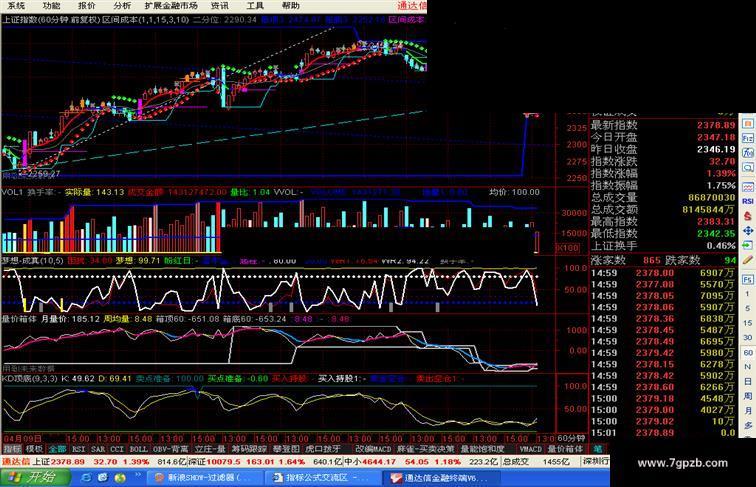Open the 工具 menu
The height and width of the screenshot is (487, 756).
255,5
